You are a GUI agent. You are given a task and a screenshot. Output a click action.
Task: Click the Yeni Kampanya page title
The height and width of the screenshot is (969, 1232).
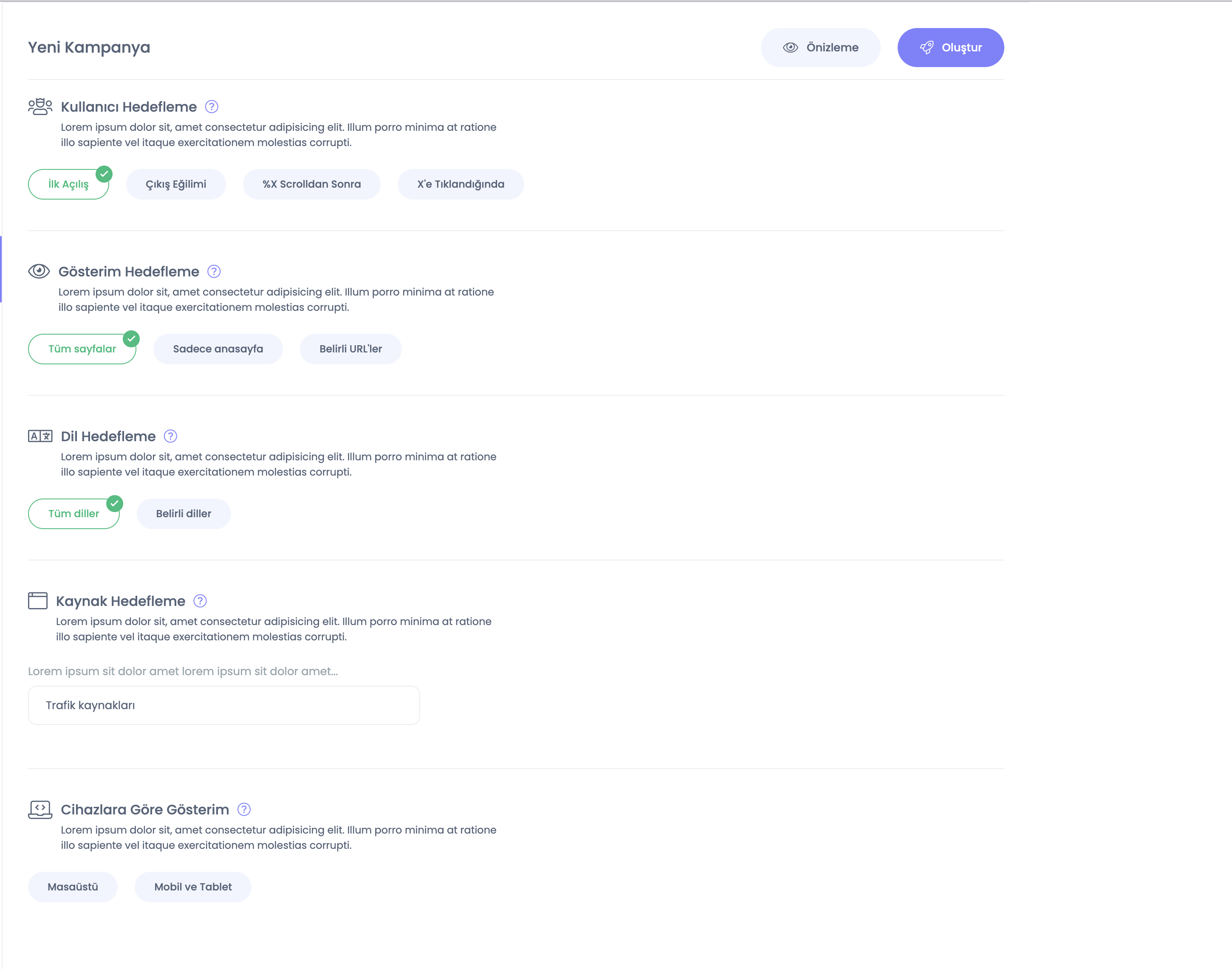[89, 47]
